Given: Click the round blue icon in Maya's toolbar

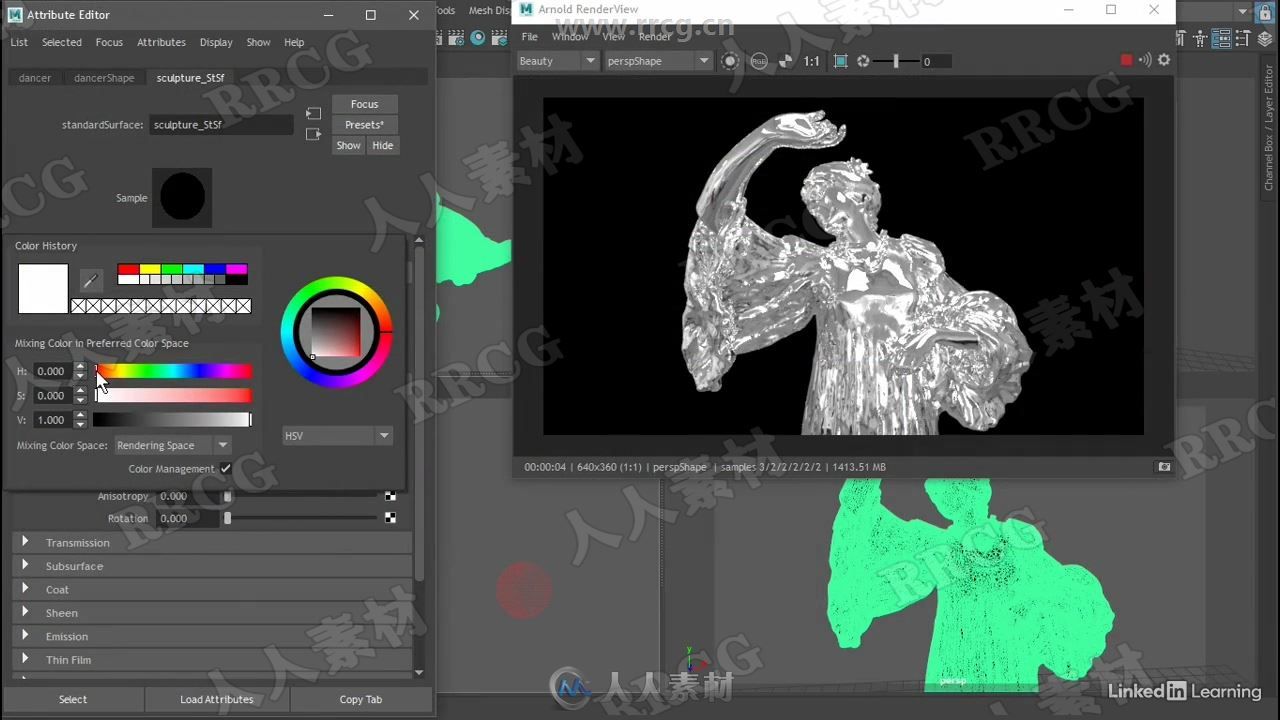Looking at the screenshot, I should (x=478, y=38).
